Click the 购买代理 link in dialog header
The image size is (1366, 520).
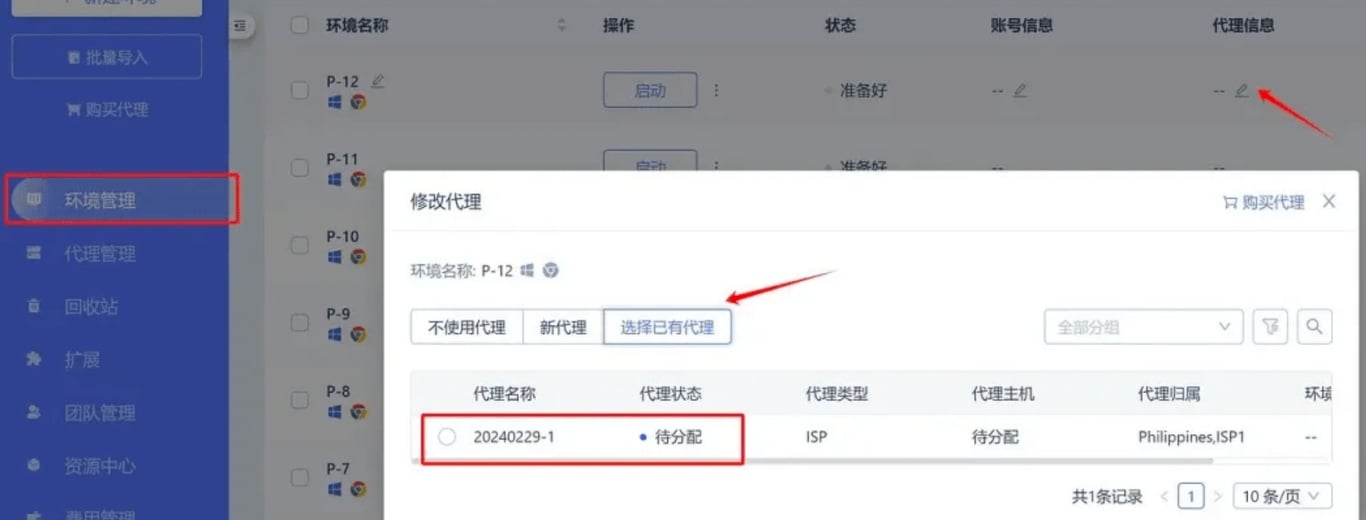tap(1264, 202)
